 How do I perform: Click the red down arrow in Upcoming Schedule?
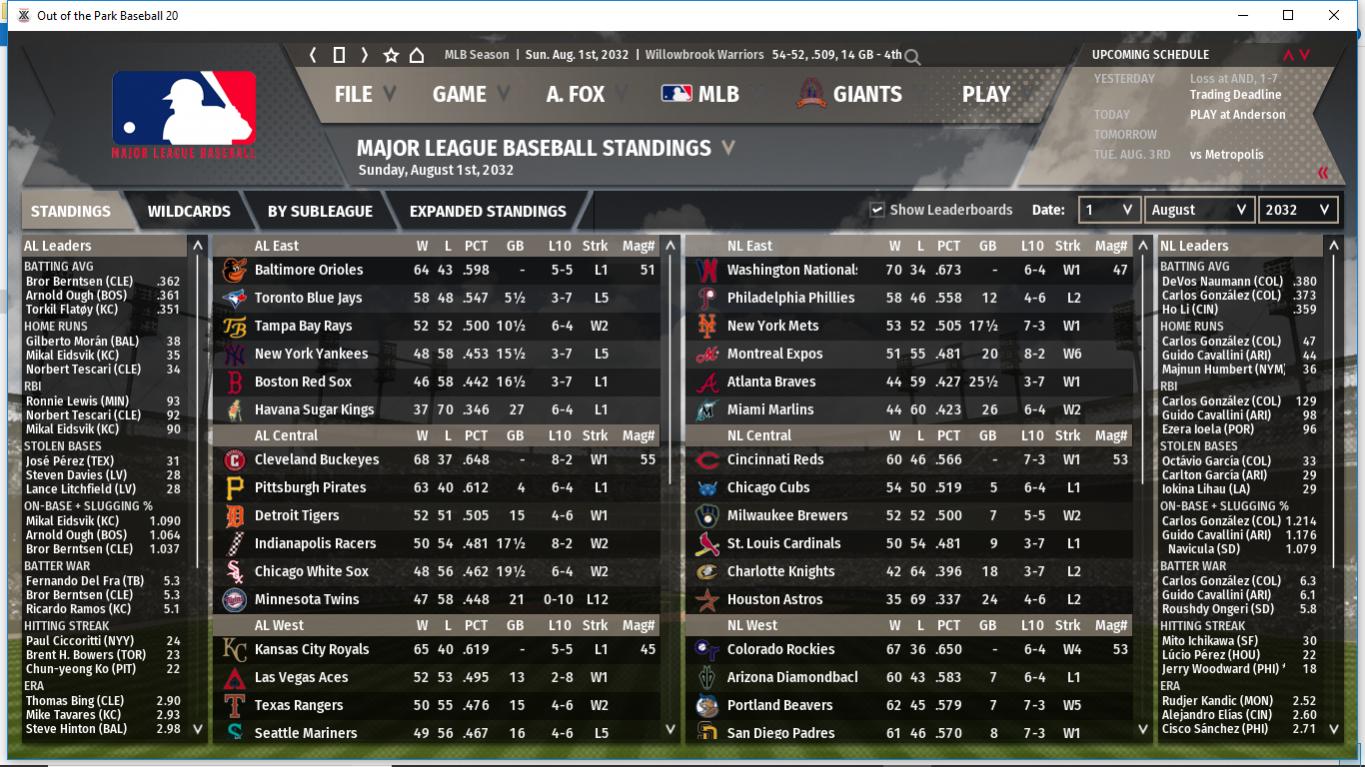pos(1304,55)
